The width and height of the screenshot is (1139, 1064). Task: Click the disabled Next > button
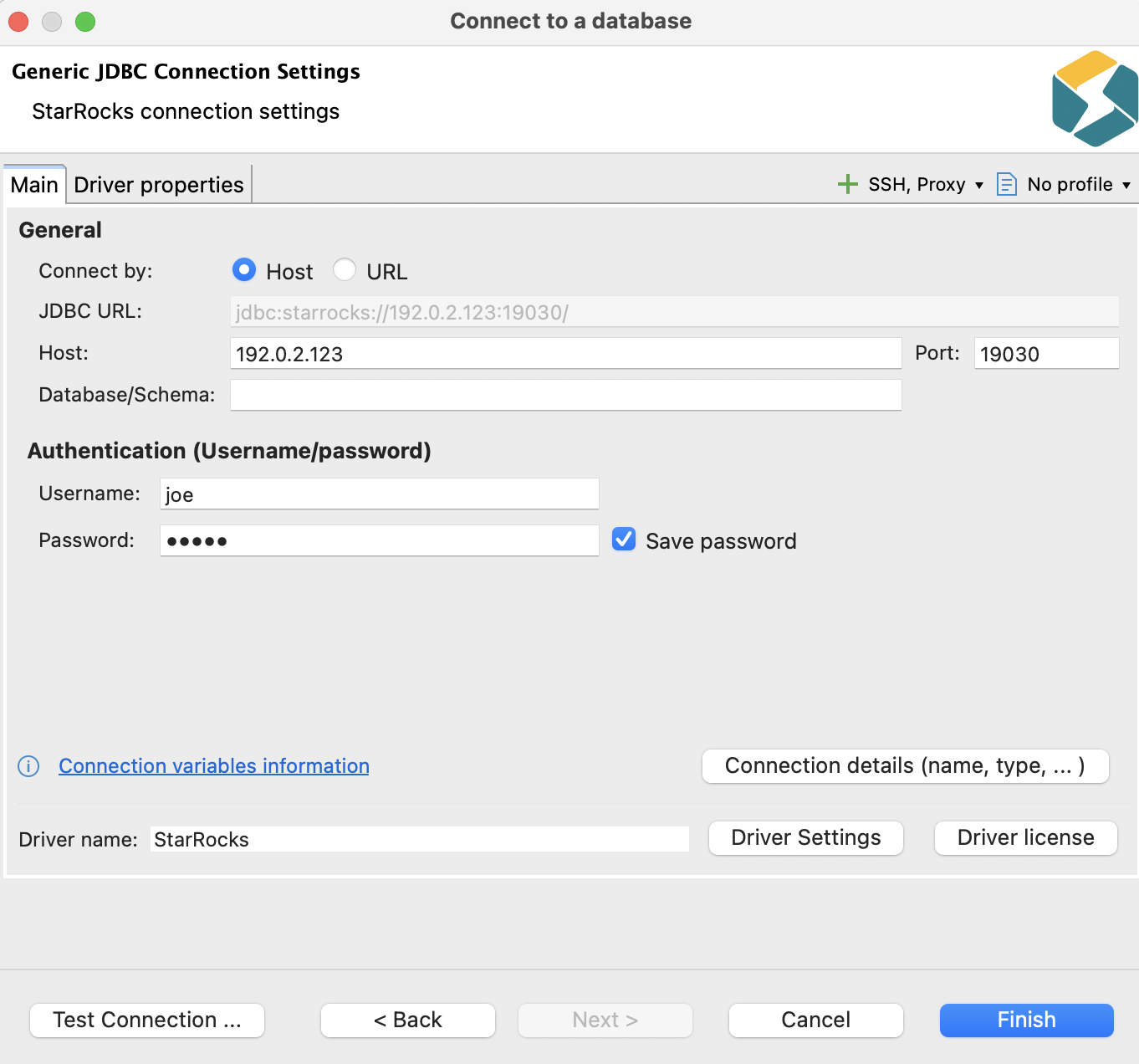click(605, 1021)
